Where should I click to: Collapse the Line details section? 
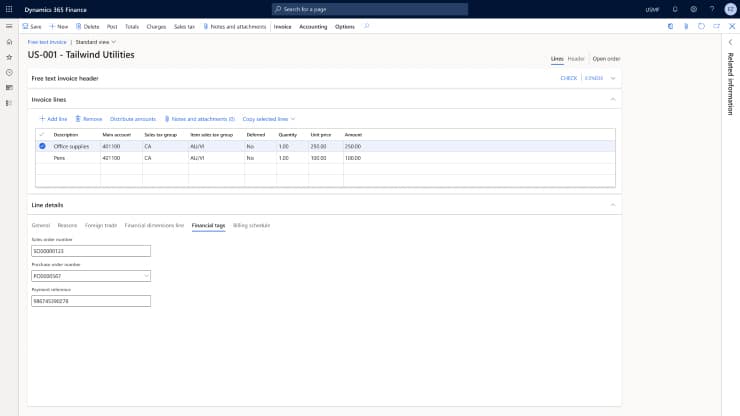[x=613, y=205]
